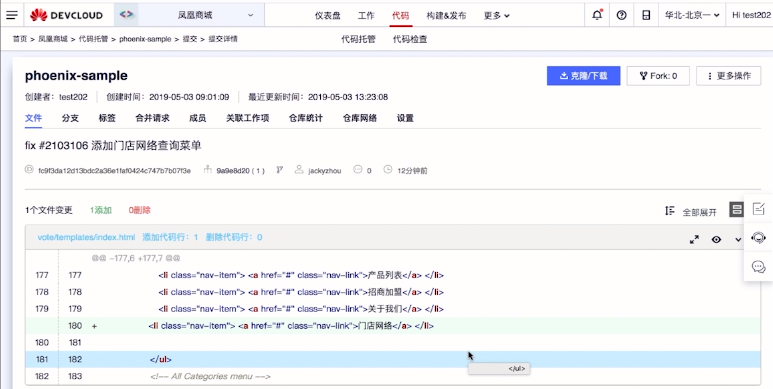
Task: Click the Huawei DevCloud logo
Action: click(x=66, y=15)
